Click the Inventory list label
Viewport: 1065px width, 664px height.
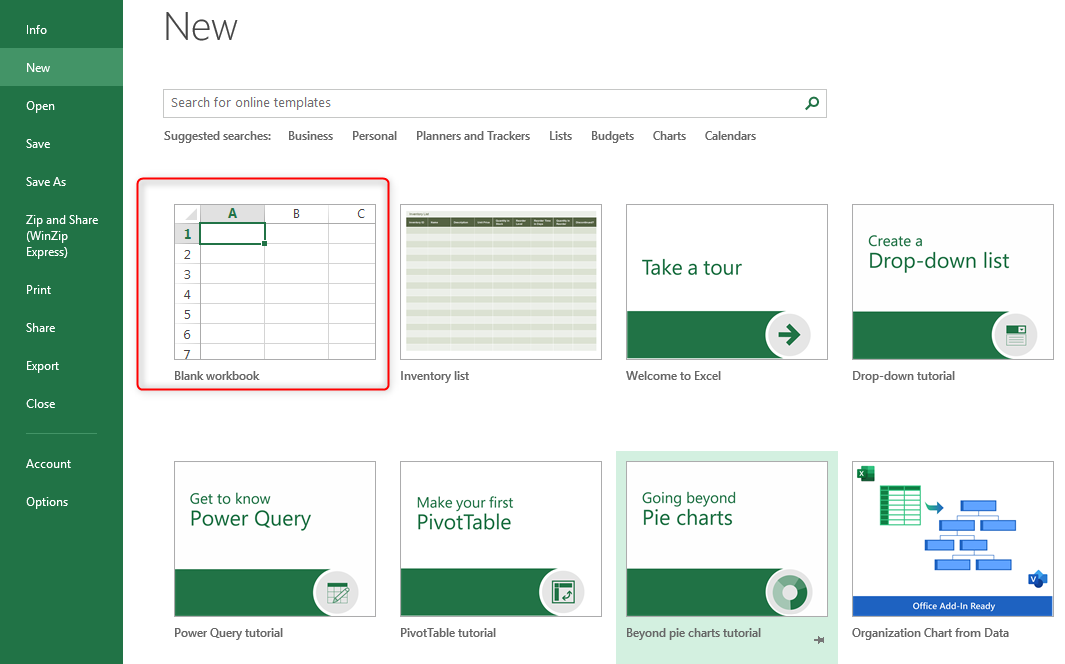tap(435, 375)
